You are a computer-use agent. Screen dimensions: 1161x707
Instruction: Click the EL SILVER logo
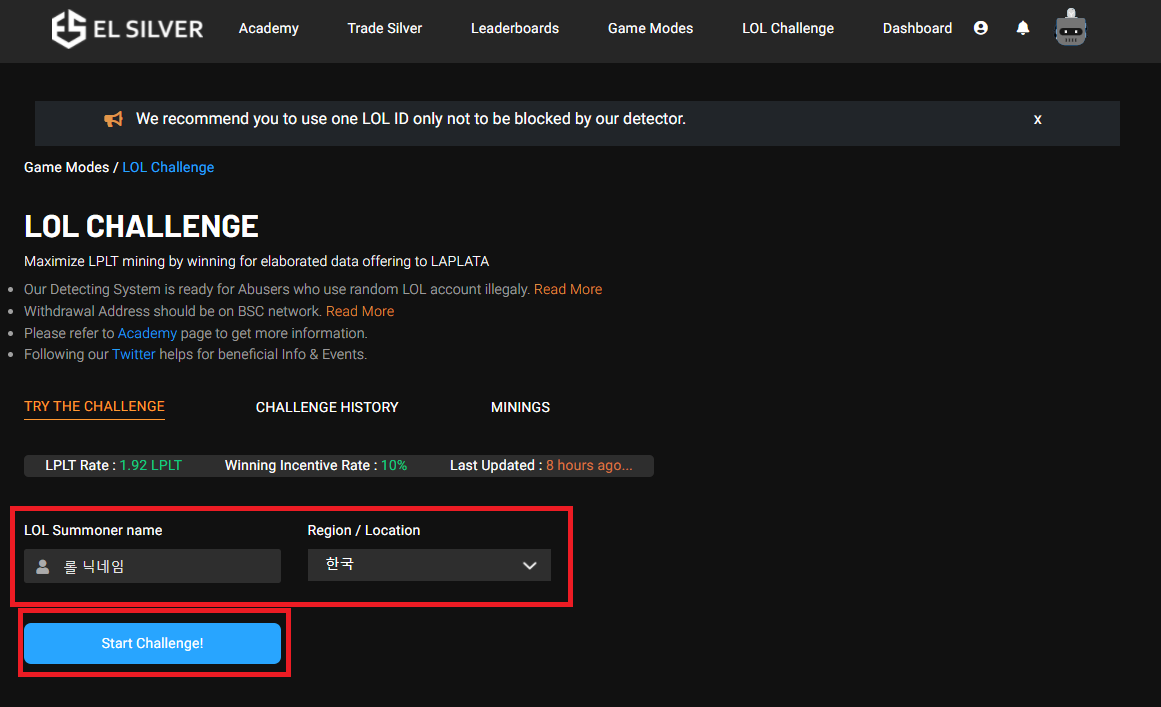tap(127, 29)
